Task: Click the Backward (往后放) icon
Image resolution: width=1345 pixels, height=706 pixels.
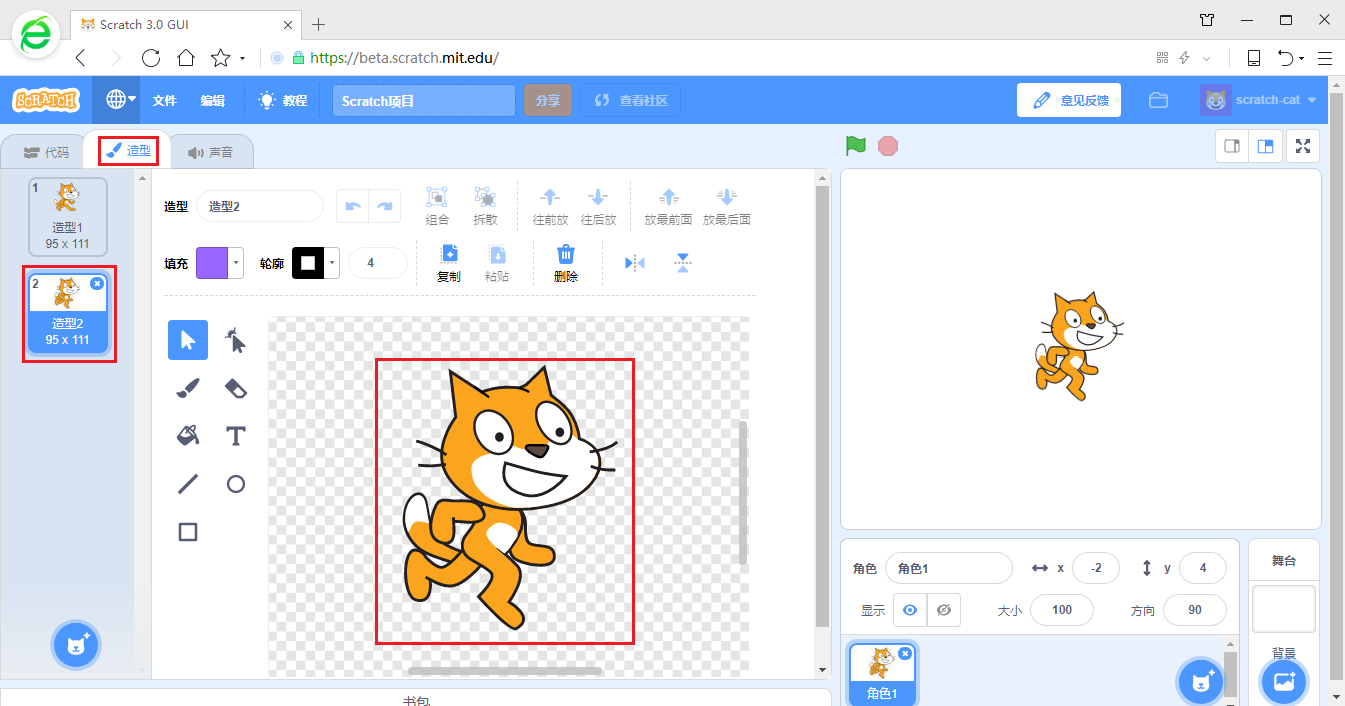Action: [x=597, y=197]
